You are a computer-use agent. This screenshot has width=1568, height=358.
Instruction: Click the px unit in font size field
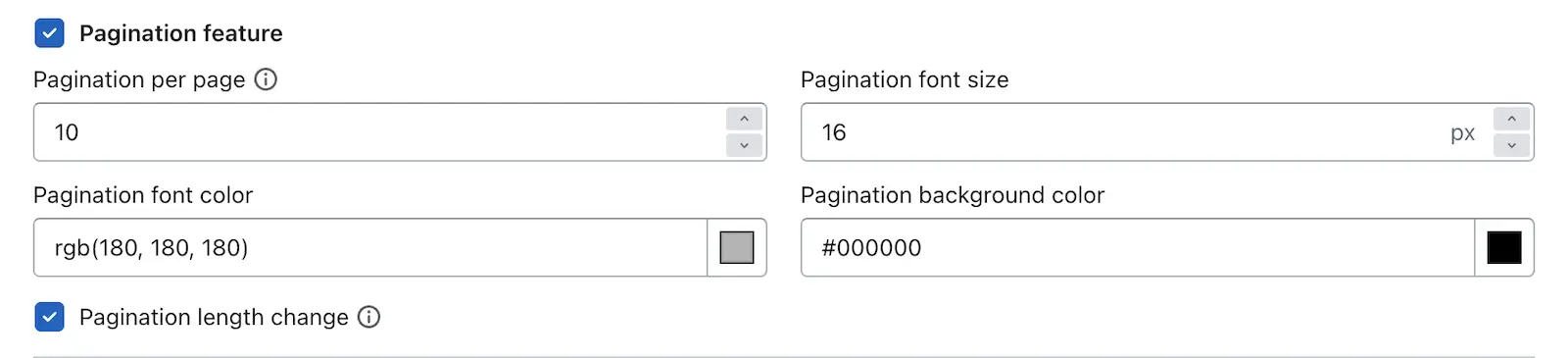click(1463, 133)
